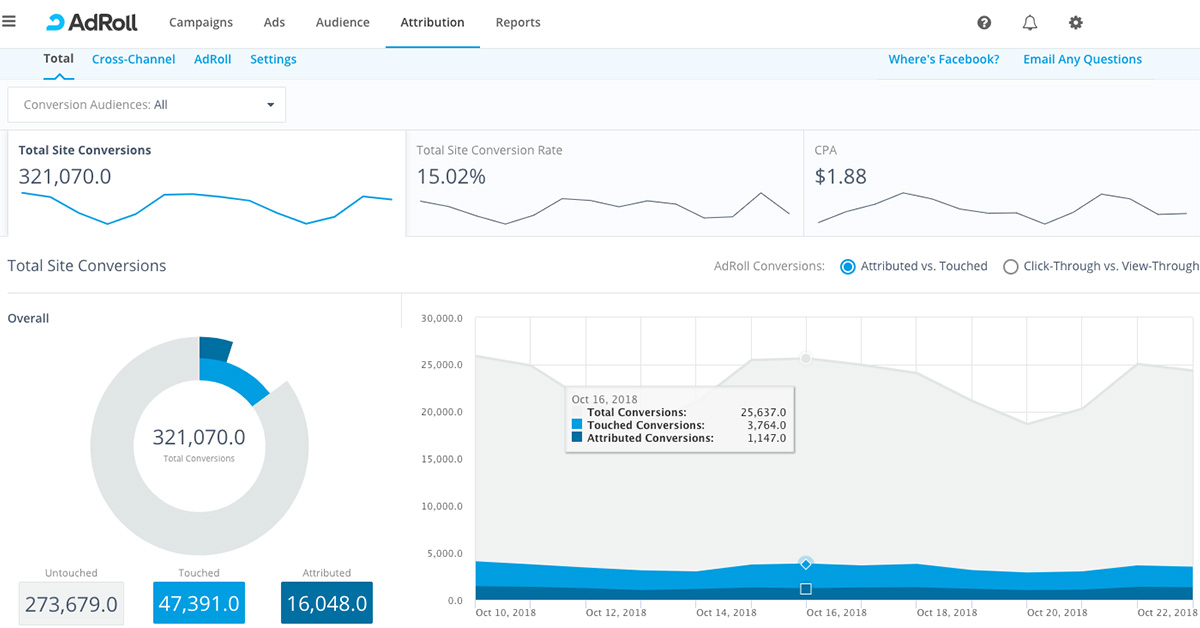Click the Email Any Questions link
Viewport: 1200px width, 628px height.
(x=1082, y=60)
